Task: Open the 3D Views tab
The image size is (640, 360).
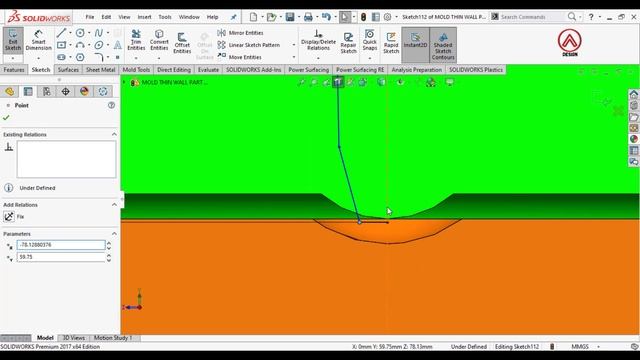Action: 73,338
